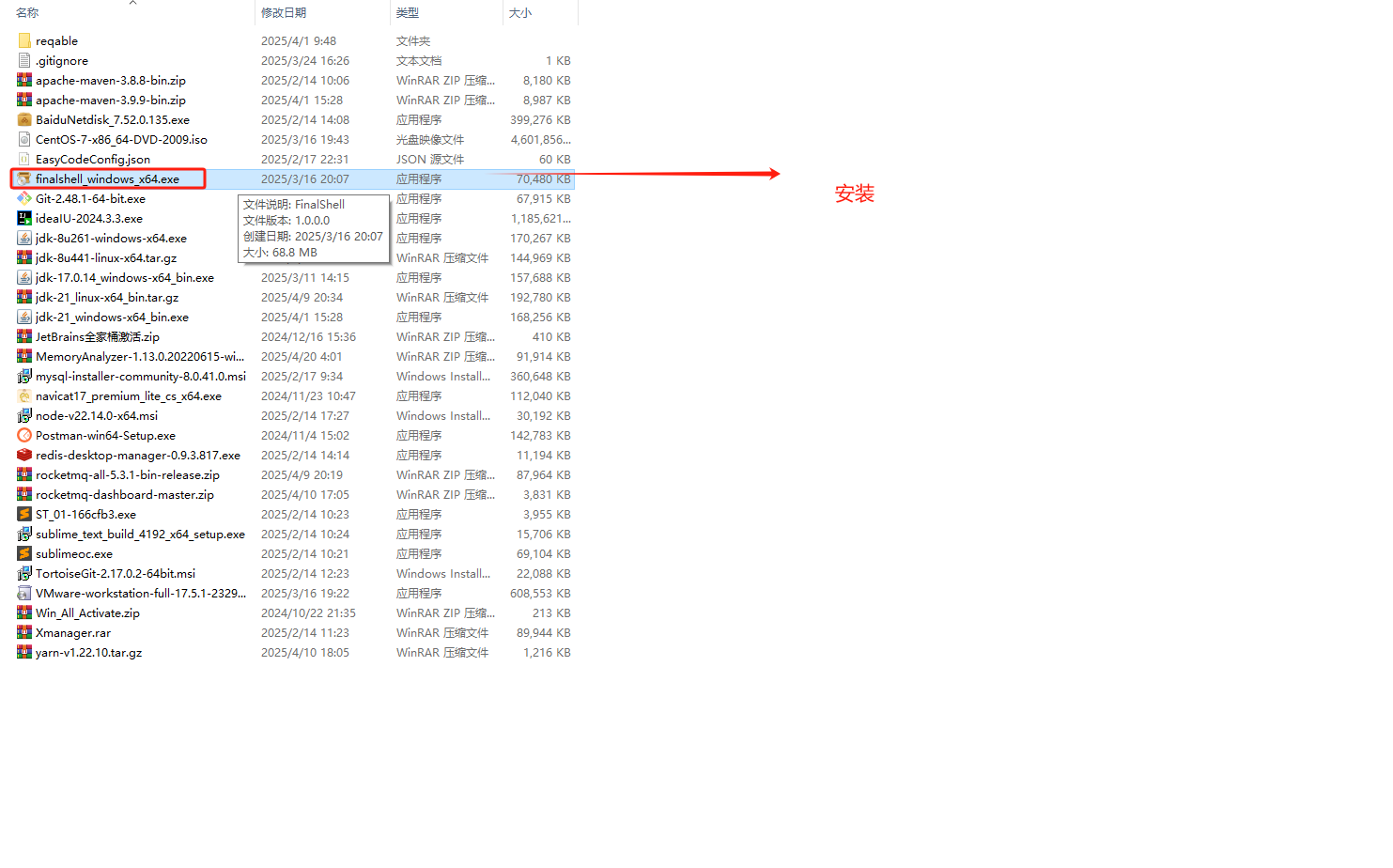Click the ST_01-166cfb3.exe Sublime icon
The height and width of the screenshot is (868, 1393).
point(24,514)
